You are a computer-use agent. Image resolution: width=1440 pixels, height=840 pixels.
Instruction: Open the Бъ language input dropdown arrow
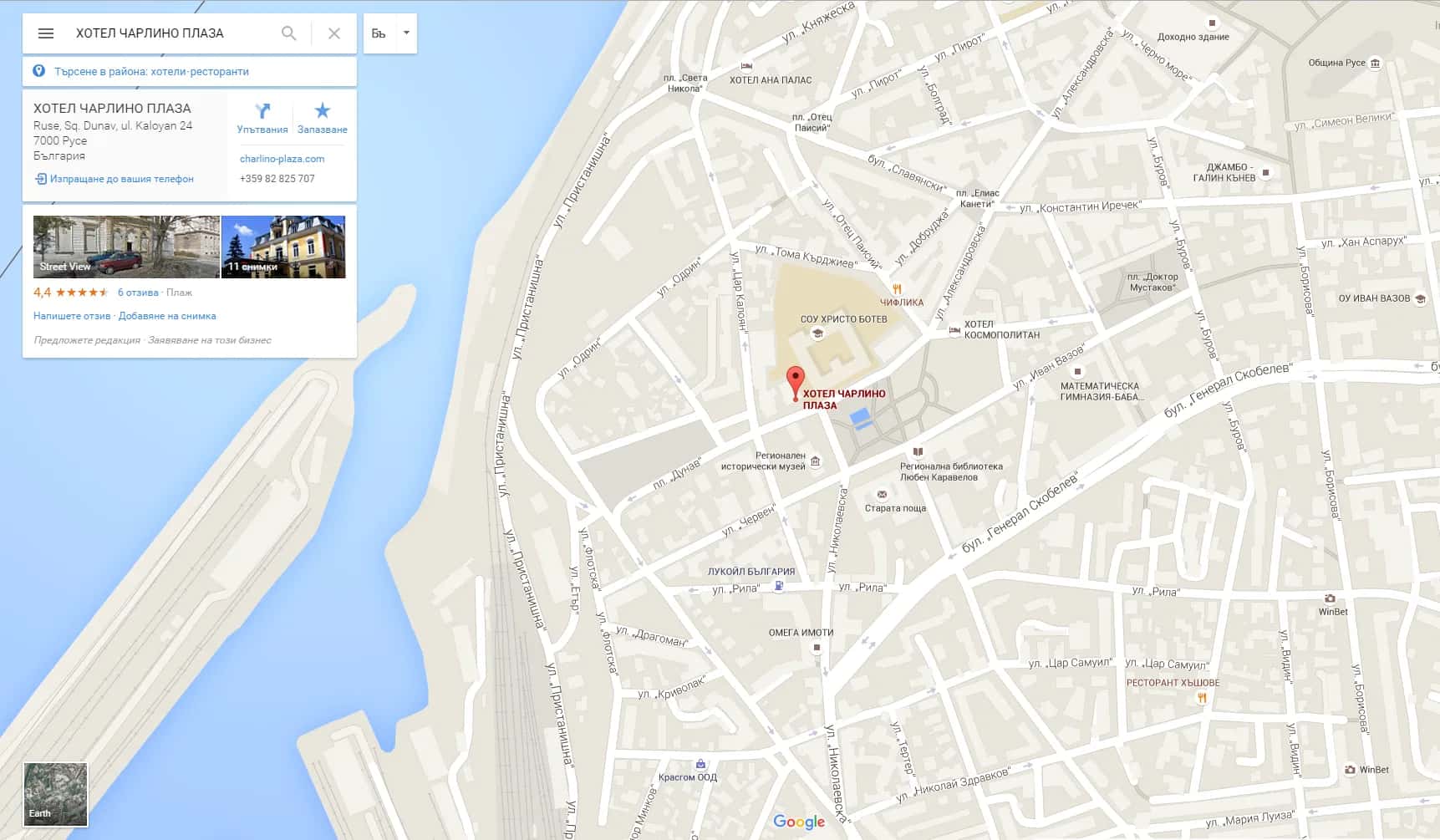coord(406,33)
